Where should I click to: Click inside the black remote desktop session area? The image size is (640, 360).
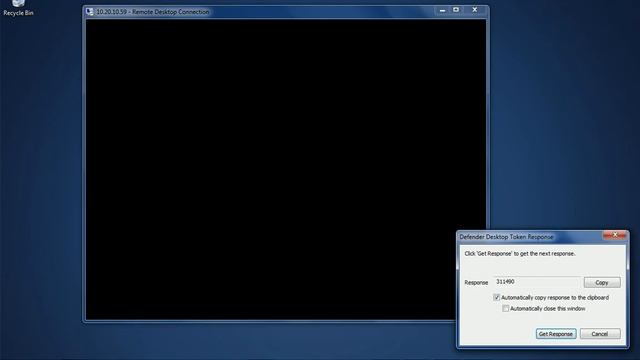pyautogui.click(x=286, y=169)
